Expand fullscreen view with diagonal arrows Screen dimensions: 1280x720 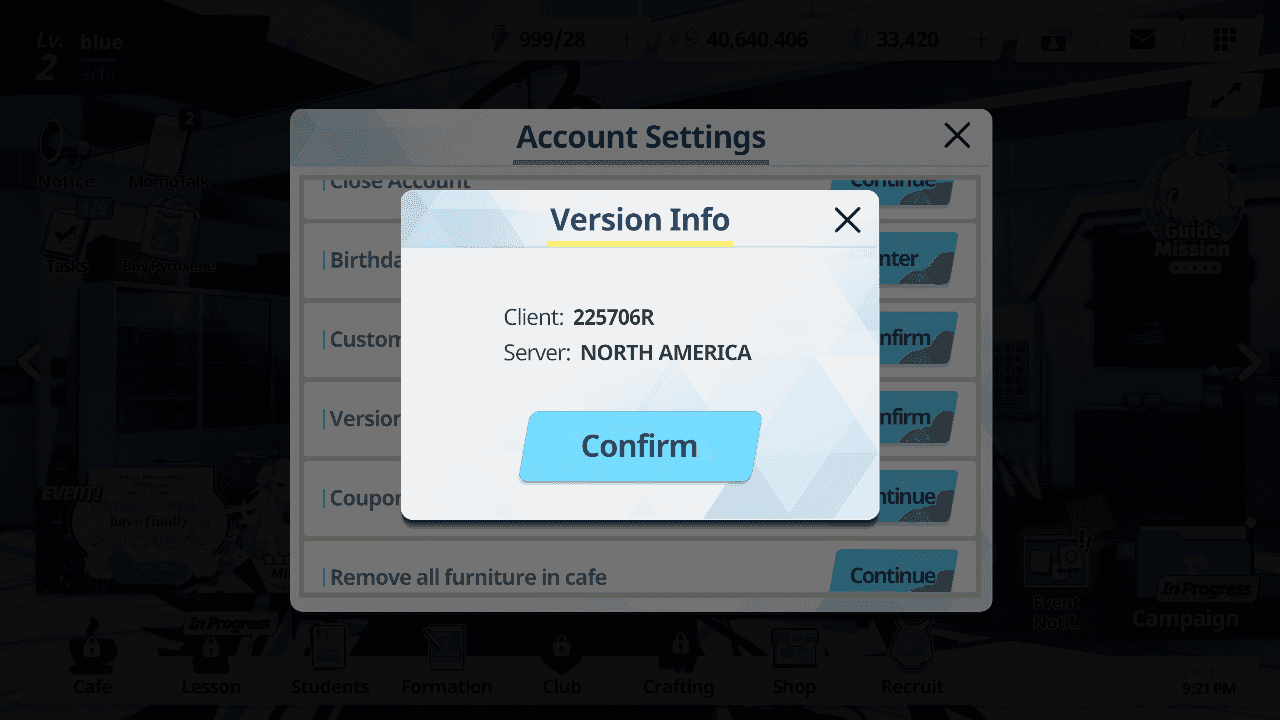tap(1224, 96)
